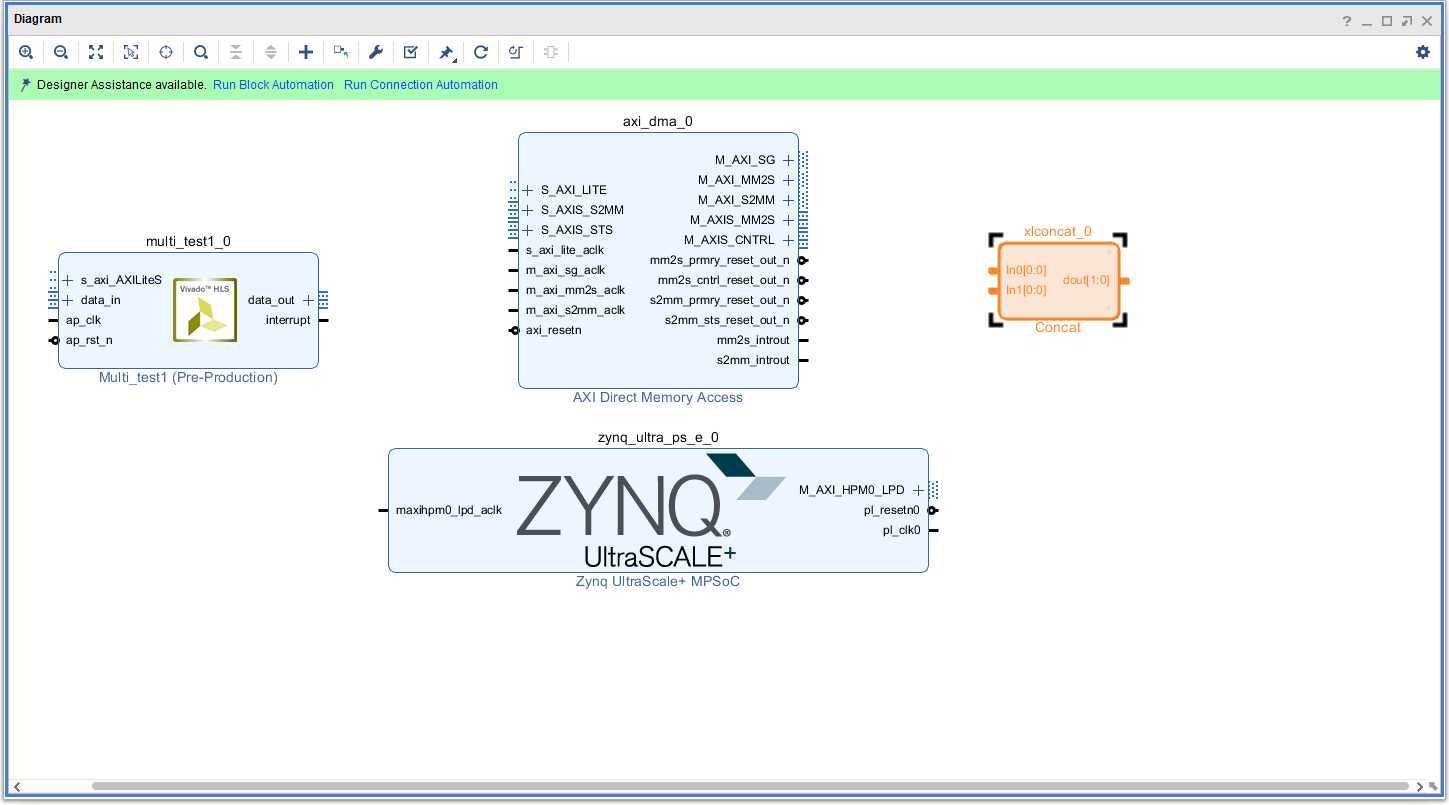The image size is (1449, 805).
Task: Click the pin toolbar icon
Action: [447, 52]
